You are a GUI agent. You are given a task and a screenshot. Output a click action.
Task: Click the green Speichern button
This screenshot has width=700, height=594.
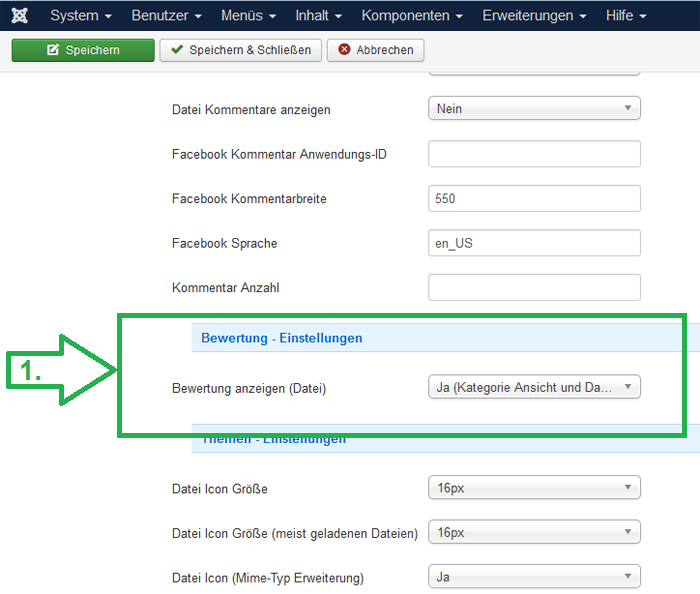pos(83,50)
